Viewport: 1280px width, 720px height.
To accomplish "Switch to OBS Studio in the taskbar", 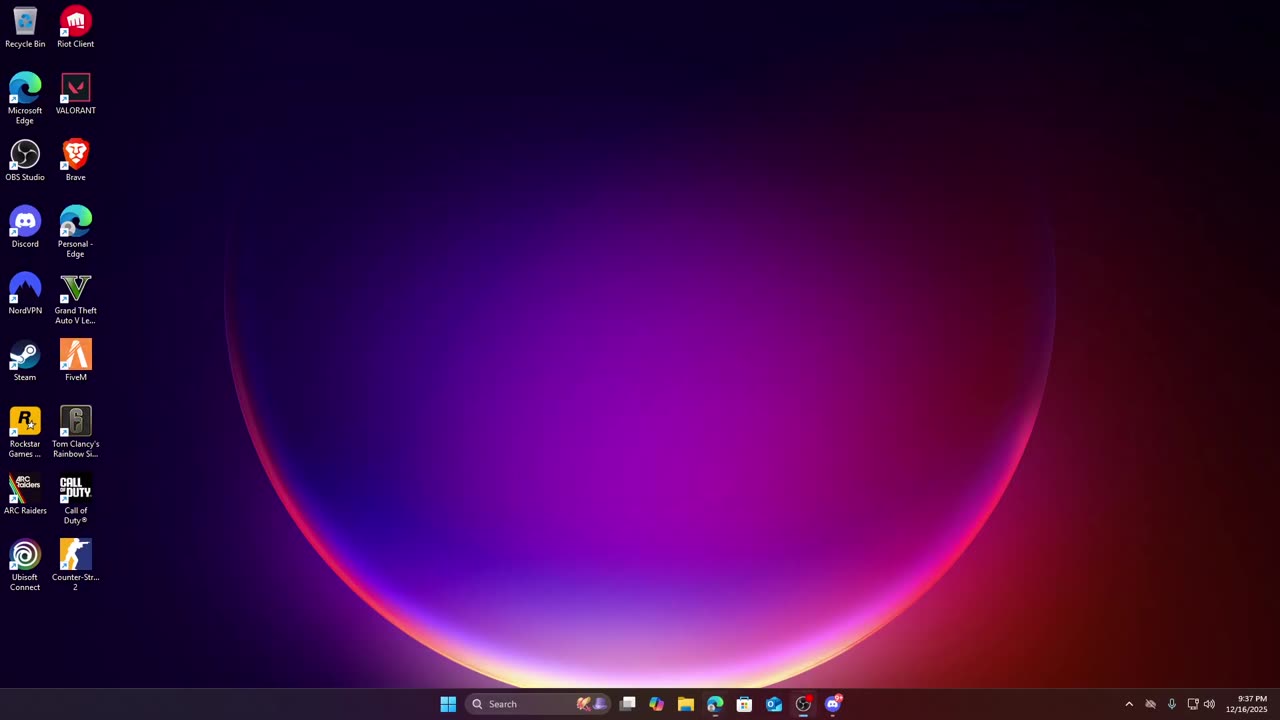I will 803,704.
